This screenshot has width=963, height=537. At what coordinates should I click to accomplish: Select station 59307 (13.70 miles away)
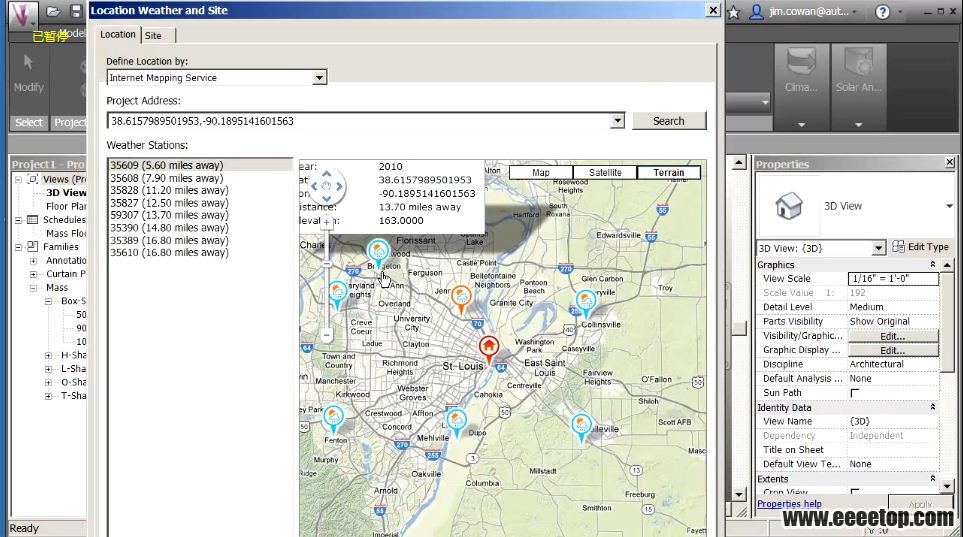click(200, 215)
